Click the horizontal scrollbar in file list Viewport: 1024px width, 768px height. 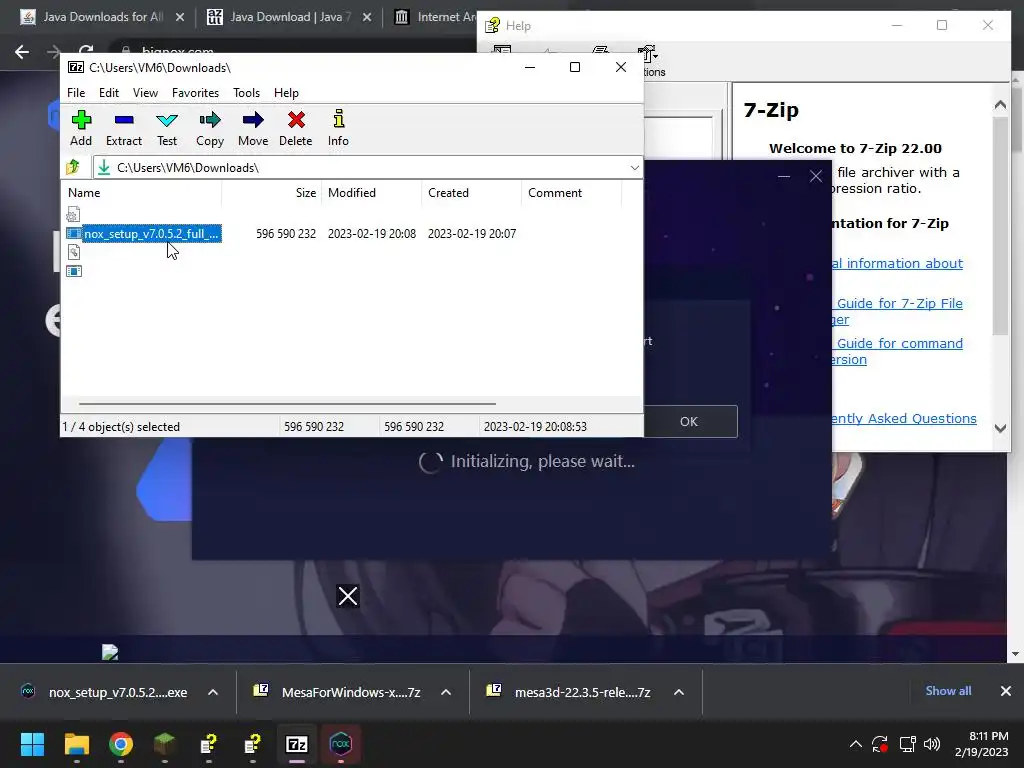[x=287, y=404]
